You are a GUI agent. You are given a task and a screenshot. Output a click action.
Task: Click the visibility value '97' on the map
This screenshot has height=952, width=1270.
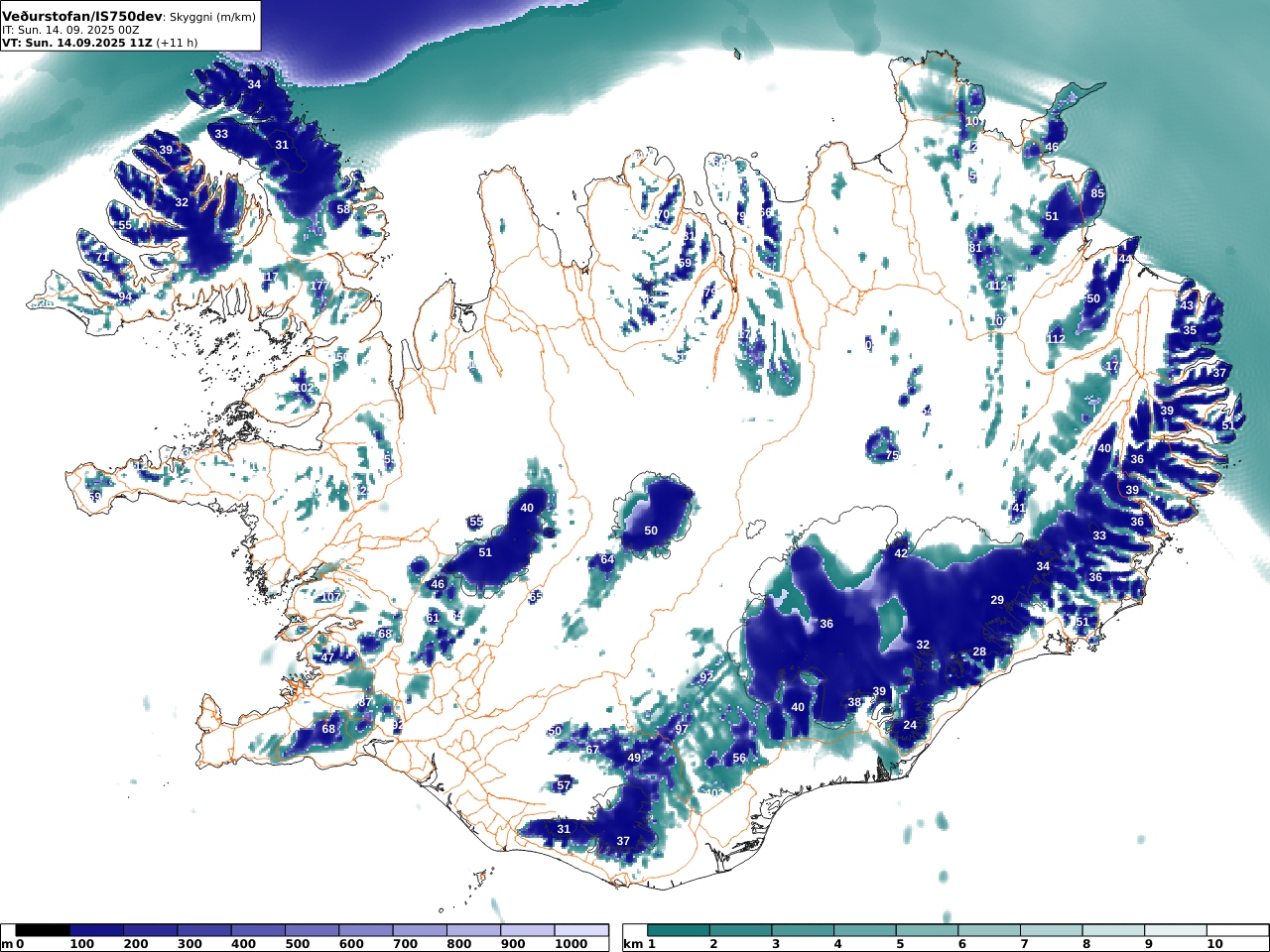coord(682,729)
